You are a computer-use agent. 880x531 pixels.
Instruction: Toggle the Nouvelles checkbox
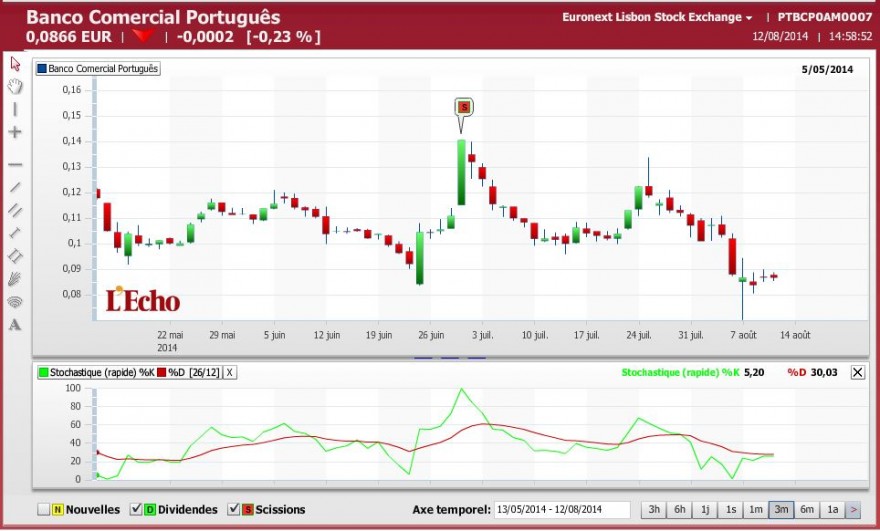click(x=43, y=509)
